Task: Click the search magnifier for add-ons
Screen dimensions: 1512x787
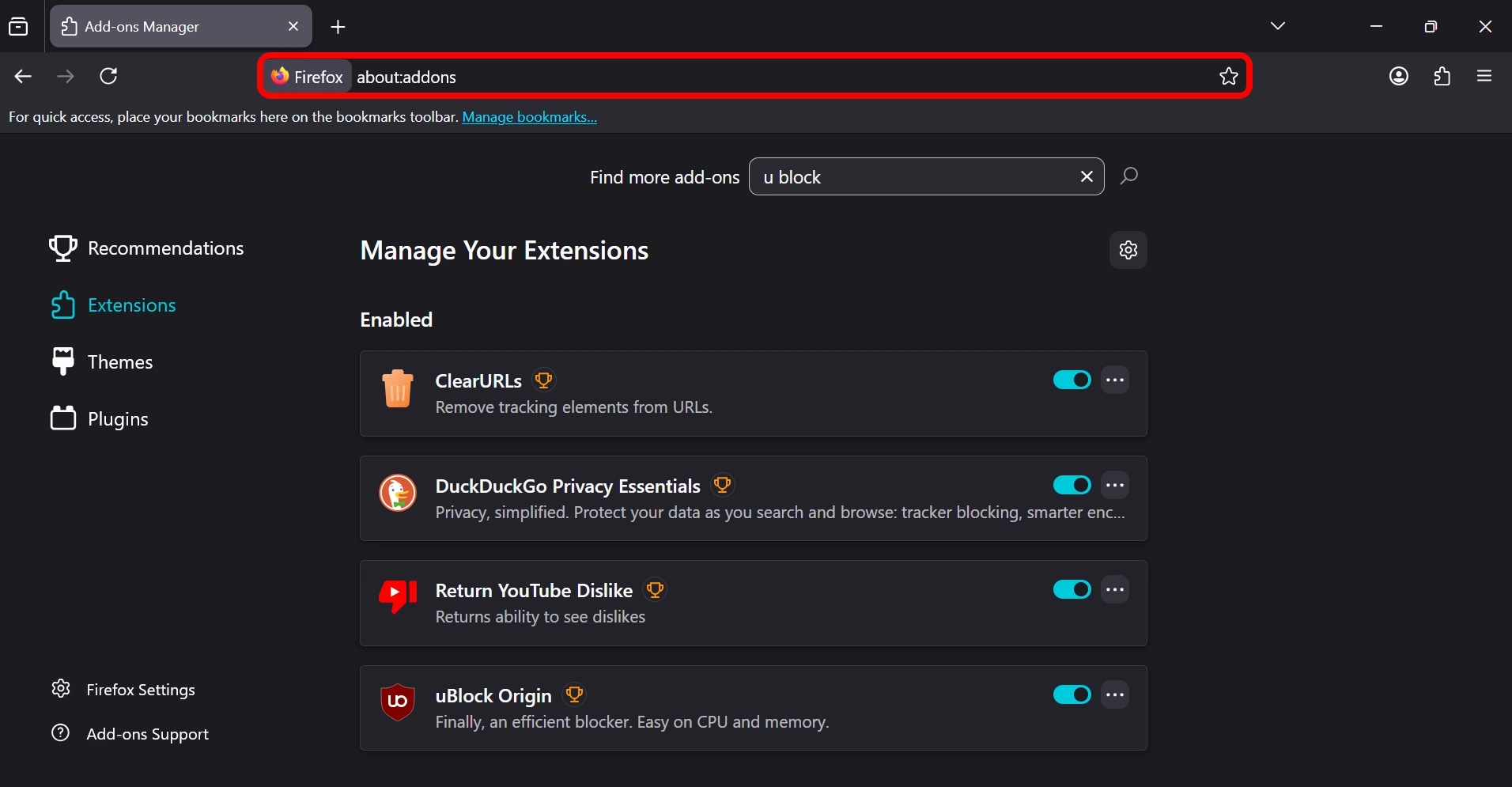Action: 1128,176
